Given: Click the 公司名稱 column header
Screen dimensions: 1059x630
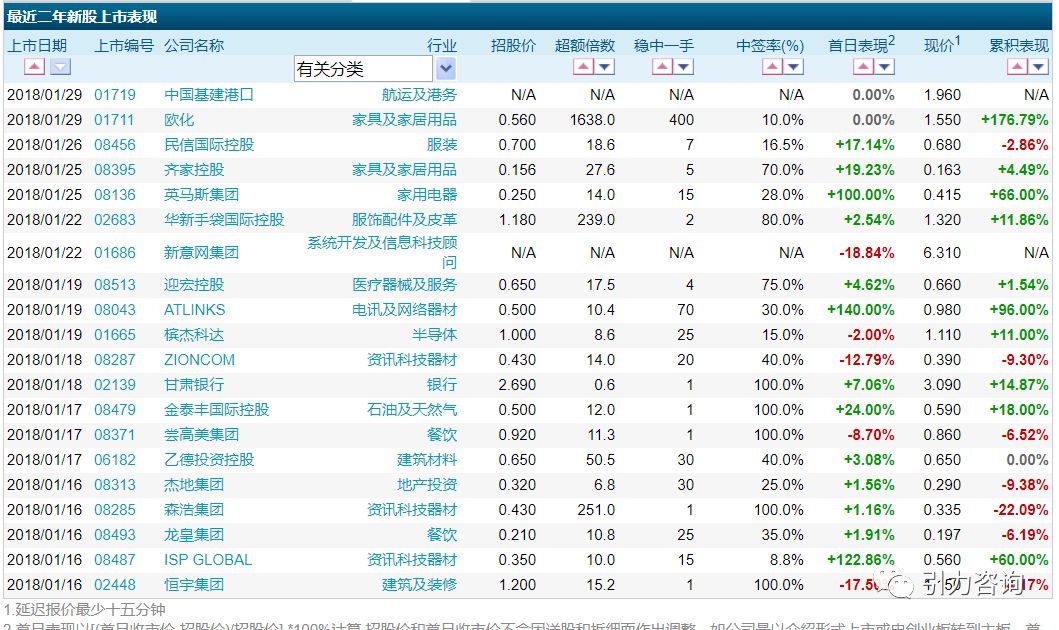Looking at the screenshot, I should (194, 45).
